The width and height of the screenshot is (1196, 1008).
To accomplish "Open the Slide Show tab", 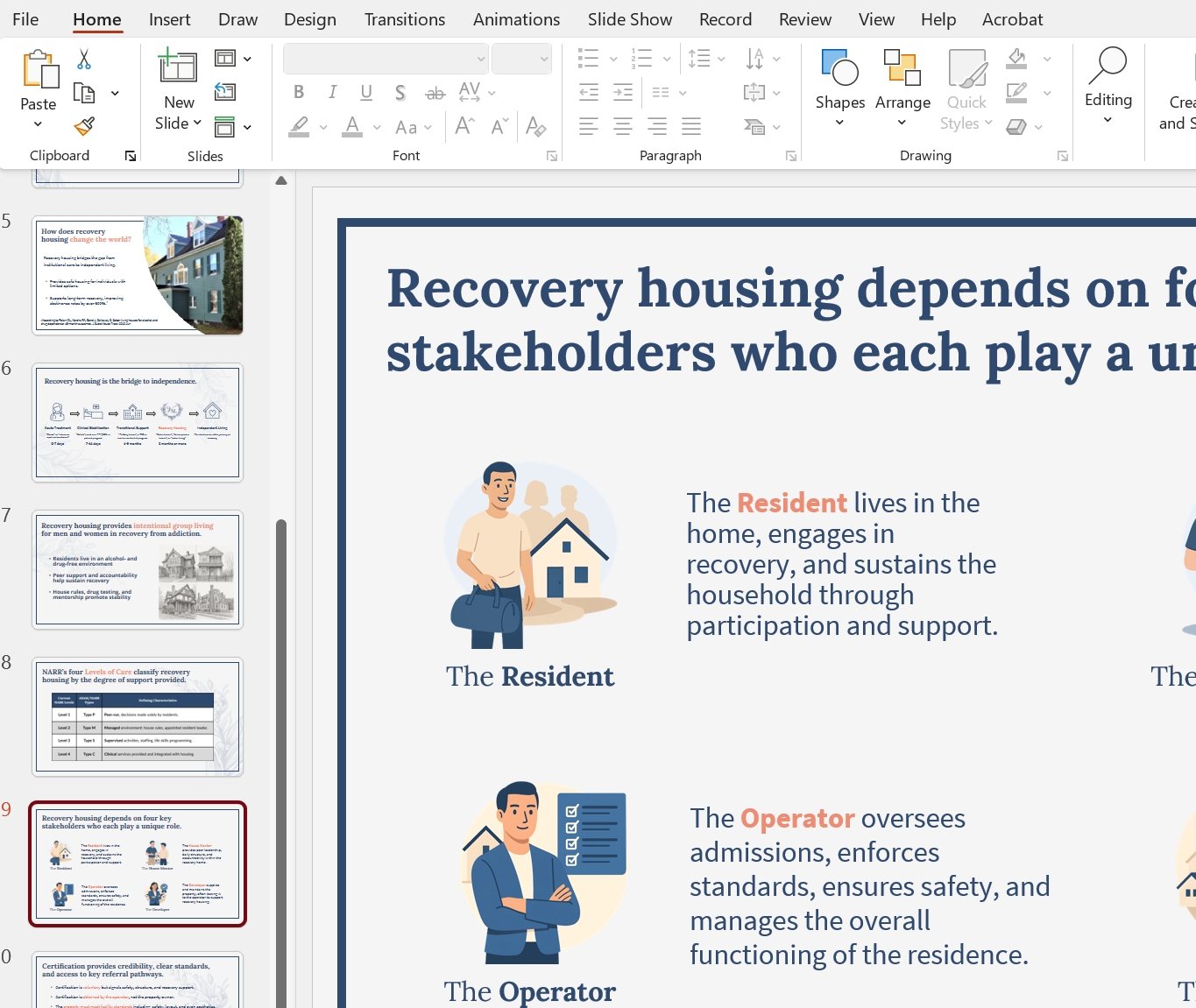I will coord(629,19).
